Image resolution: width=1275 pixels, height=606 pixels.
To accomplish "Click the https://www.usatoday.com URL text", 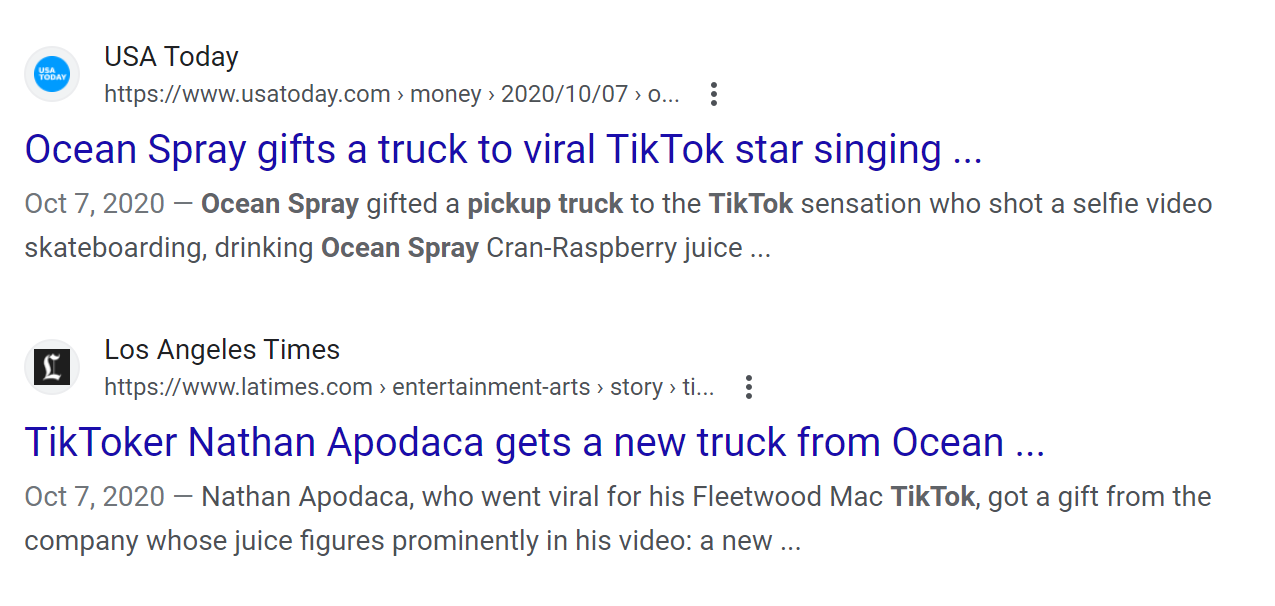I will [247, 95].
